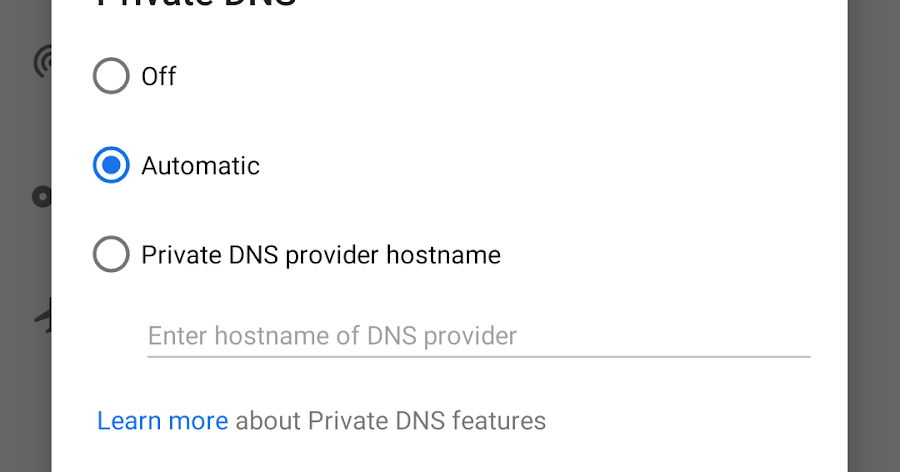Click placeholder word "provider" in hostname field
The width and height of the screenshot is (900, 472).
pyautogui.click(x=470, y=336)
